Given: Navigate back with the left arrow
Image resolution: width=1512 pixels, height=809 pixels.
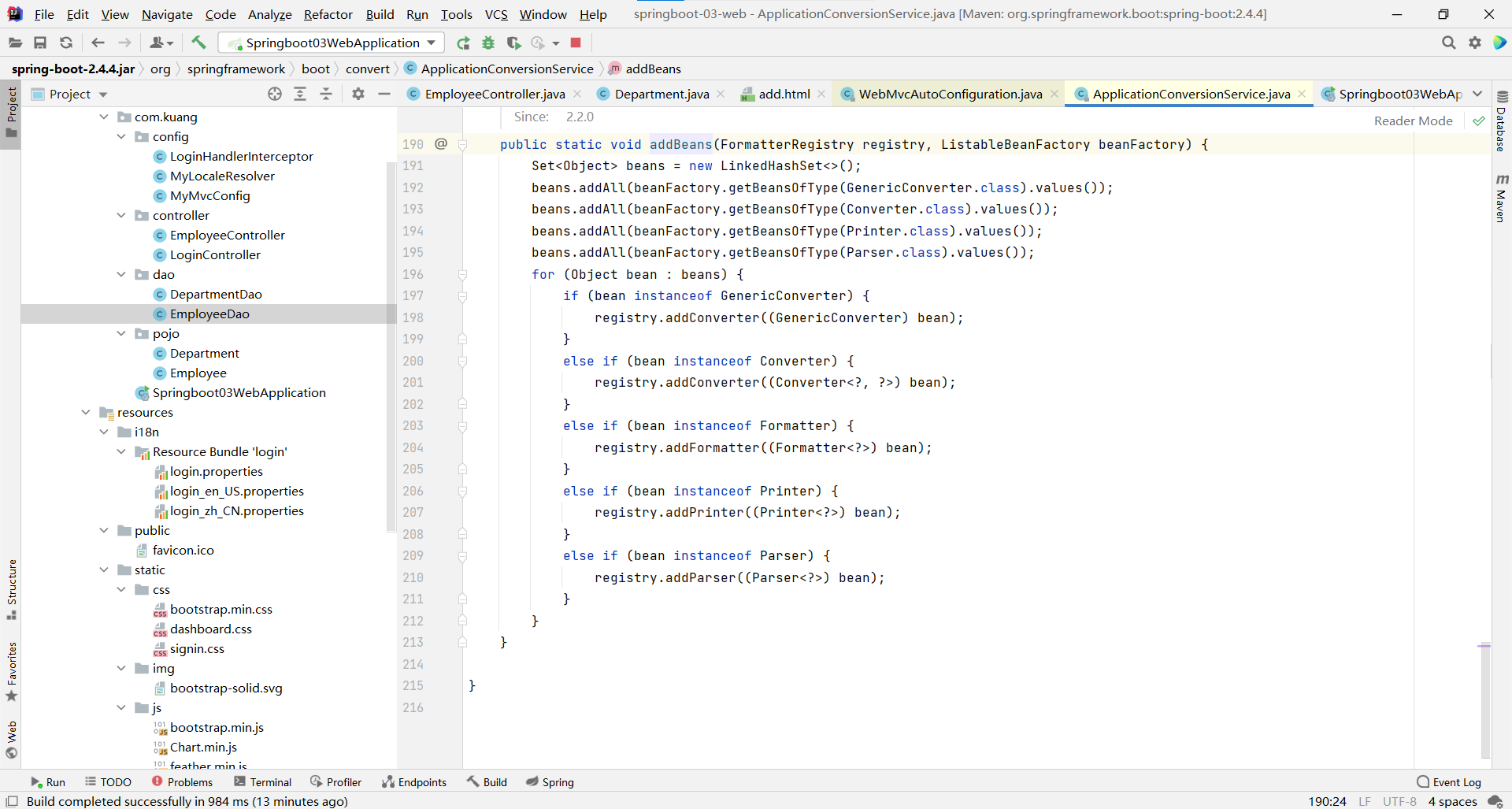Looking at the screenshot, I should tap(98, 43).
